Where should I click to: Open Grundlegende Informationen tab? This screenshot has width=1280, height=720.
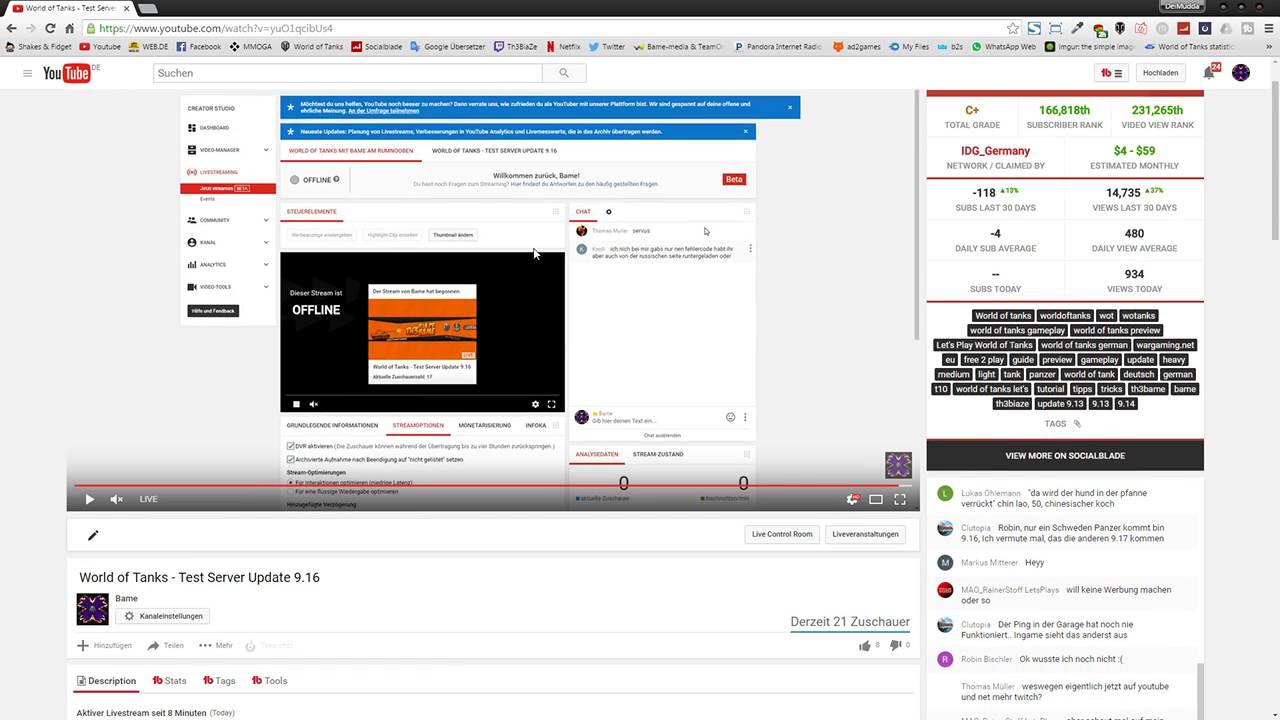coord(332,425)
